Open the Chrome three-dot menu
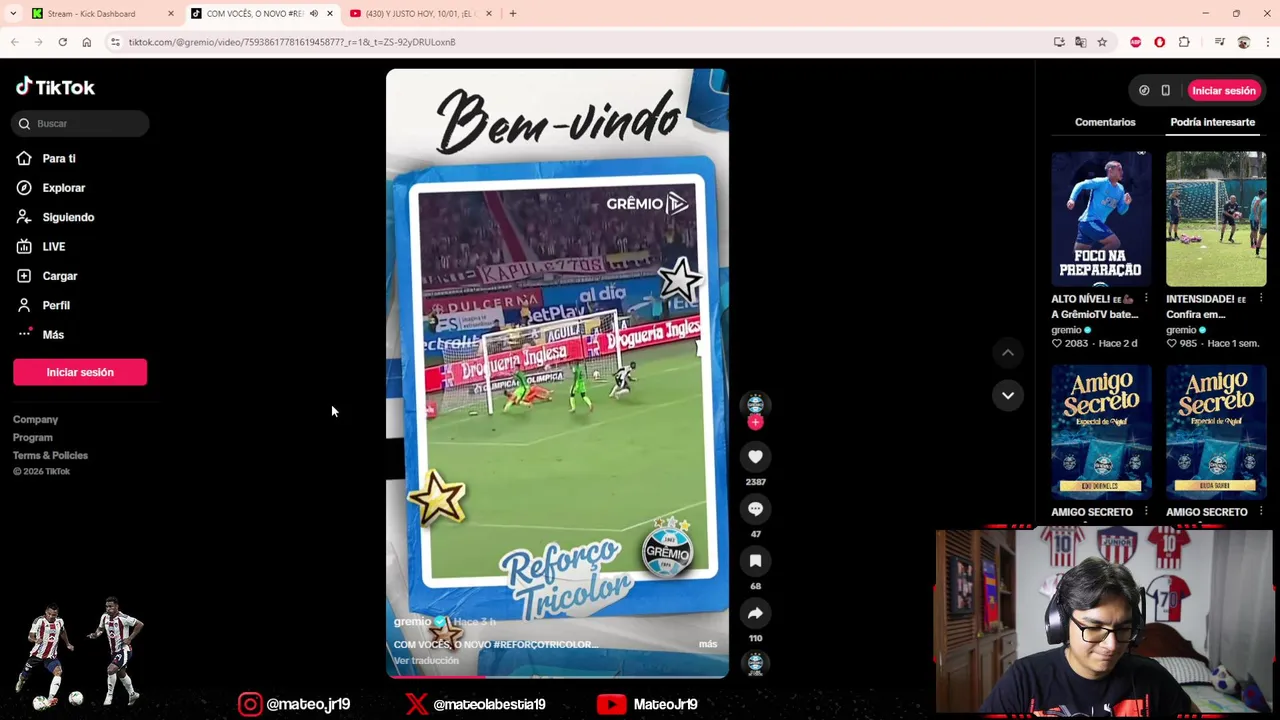The width and height of the screenshot is (1280, 720). pyautogui.click(x=1267, y=42)
